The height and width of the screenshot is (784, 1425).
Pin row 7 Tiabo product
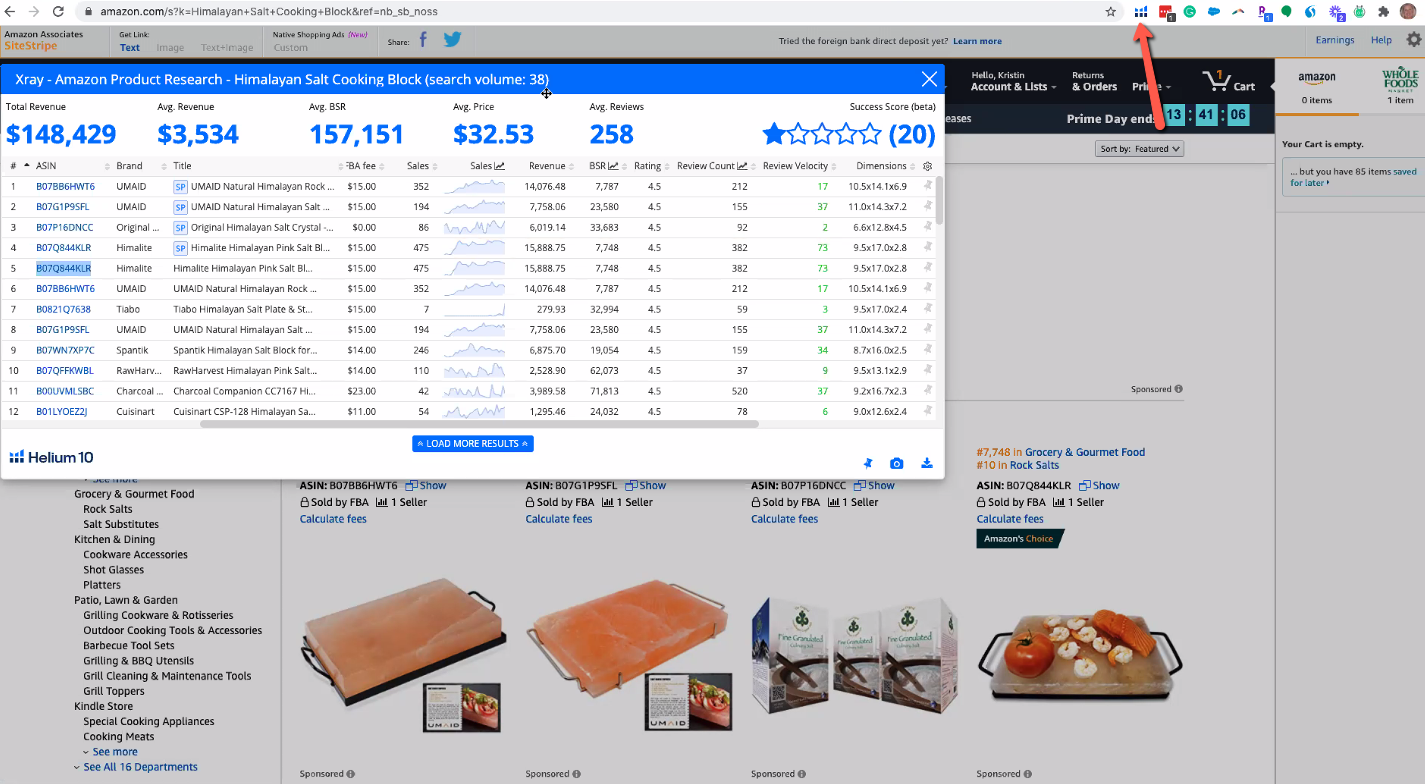[x=927, y=309]
